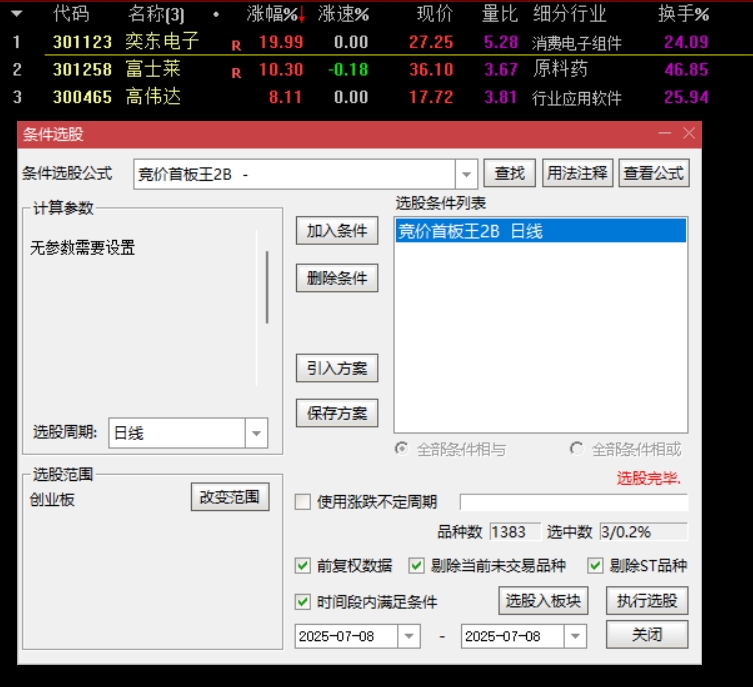
Task: Open the start date dropdown arrow
Action: pos(409,636)
